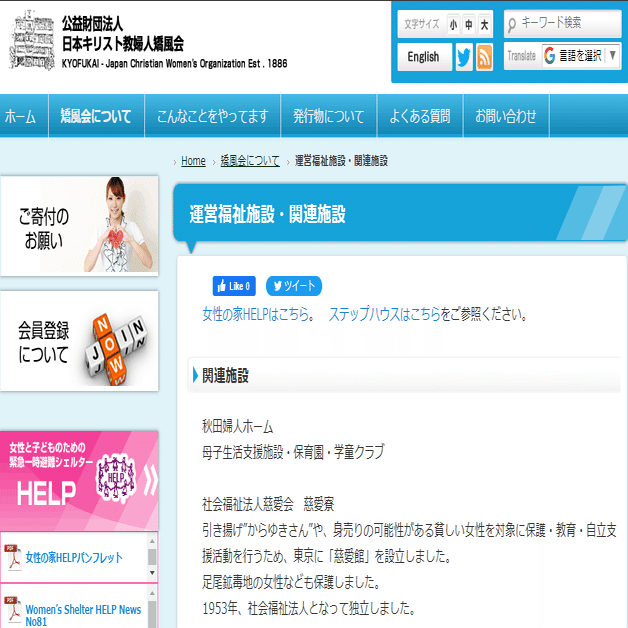Click the PDF icon beside 女性の家HELPパンフレット
The width and height of the screenshot is (628, 628).
tap(13, 557)
